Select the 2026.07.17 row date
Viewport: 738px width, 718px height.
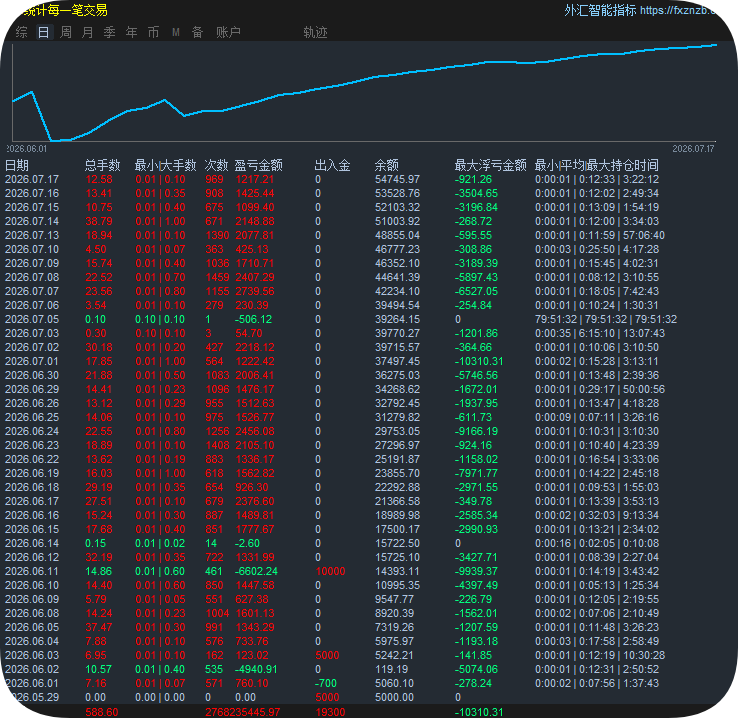click(32, 179)
